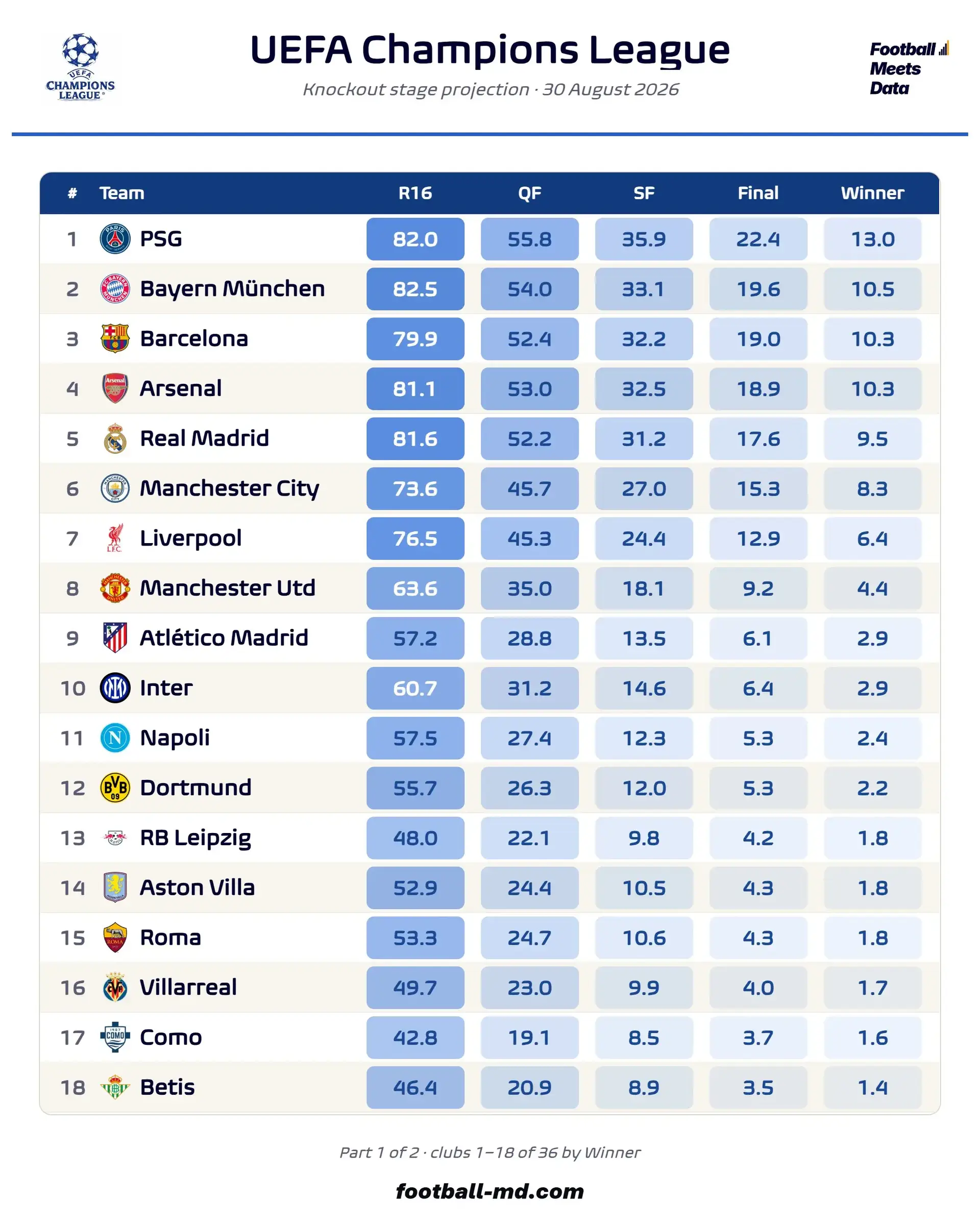Click the Dortmund BVB badge
The height and width of the screenshot is (1225, 980).
click(x=115, y=788)
